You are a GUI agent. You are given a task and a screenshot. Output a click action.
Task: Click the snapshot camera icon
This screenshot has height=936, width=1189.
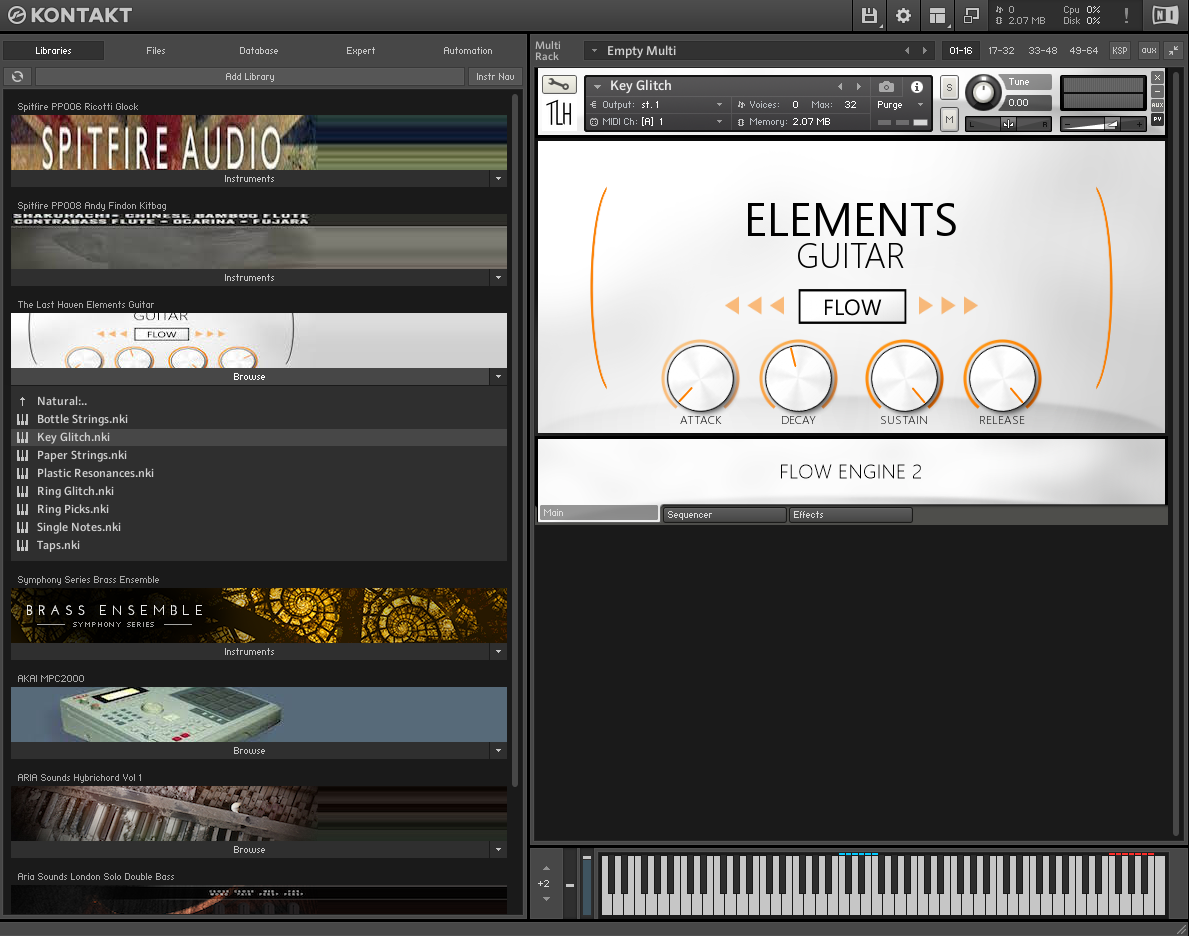coord(886,86)
